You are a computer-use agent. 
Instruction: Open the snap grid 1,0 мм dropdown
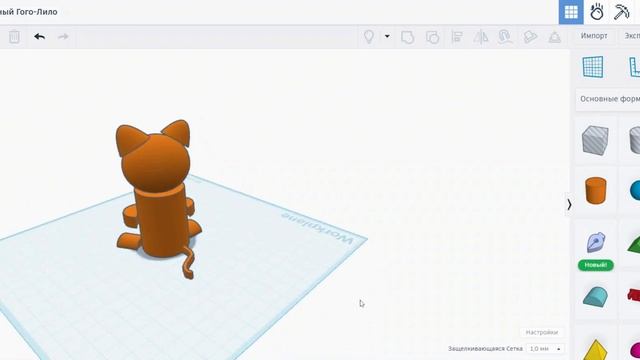[x=546, y=349]
